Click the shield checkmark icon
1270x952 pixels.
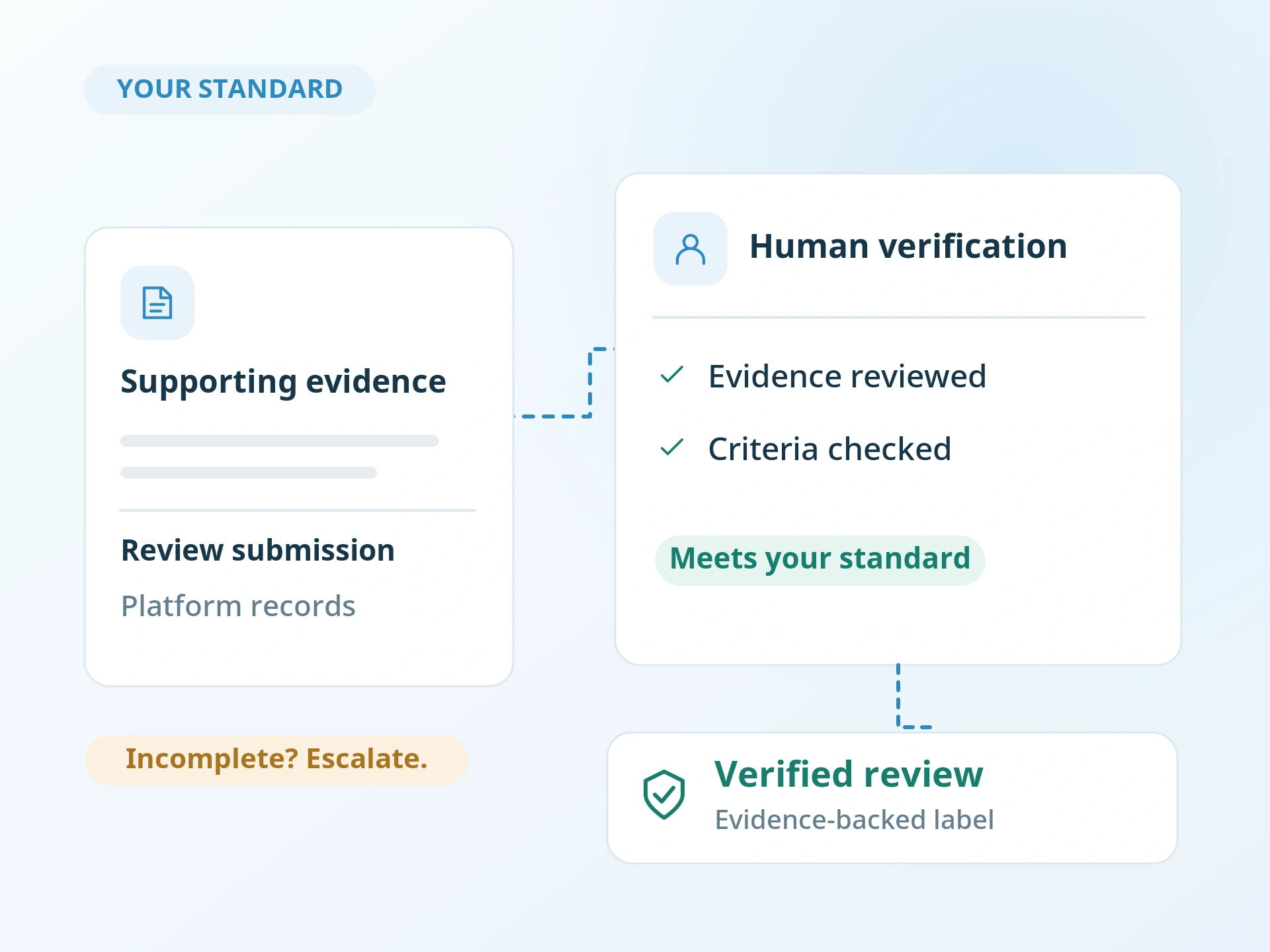(x=663, y=795)
